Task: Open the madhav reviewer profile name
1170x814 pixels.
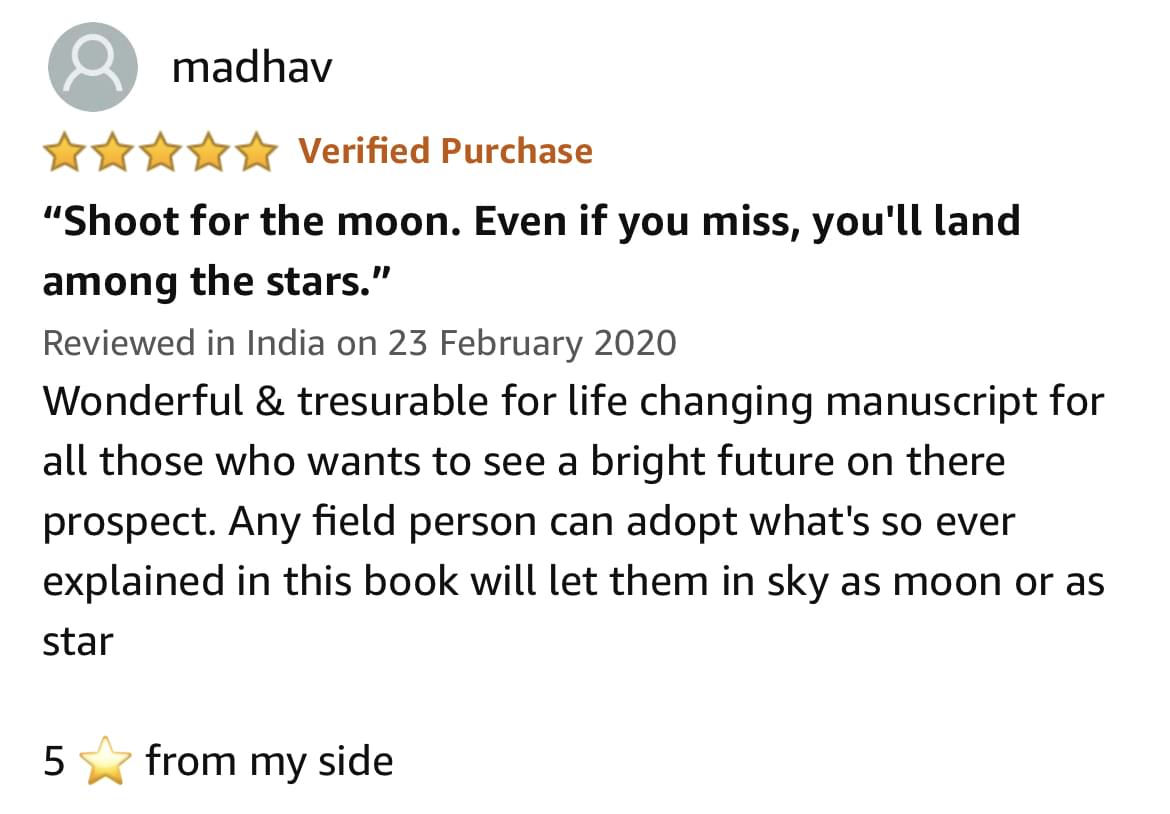Action: click(252, 67)
